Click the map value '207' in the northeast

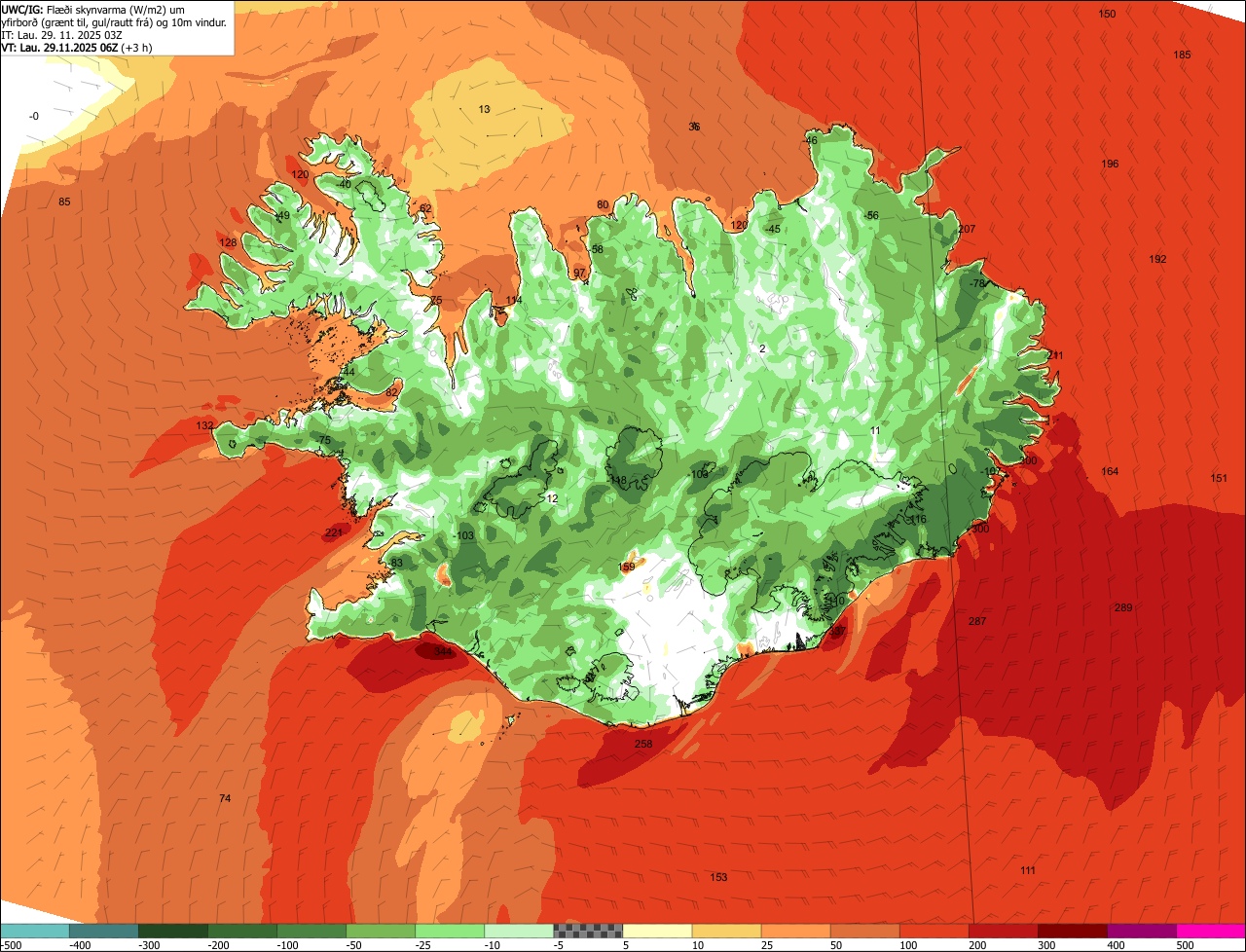point(967,229)
